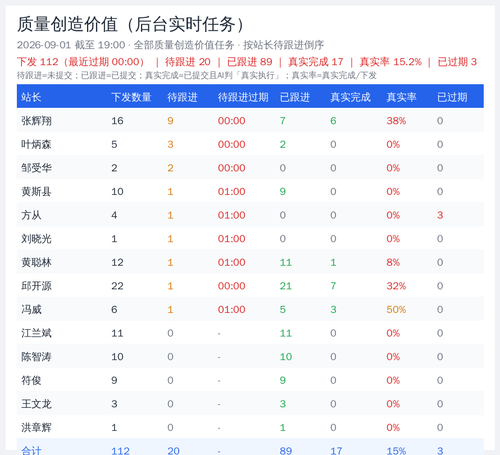Select the name 王文龙
500x455 pixels.
coord(36,404)
